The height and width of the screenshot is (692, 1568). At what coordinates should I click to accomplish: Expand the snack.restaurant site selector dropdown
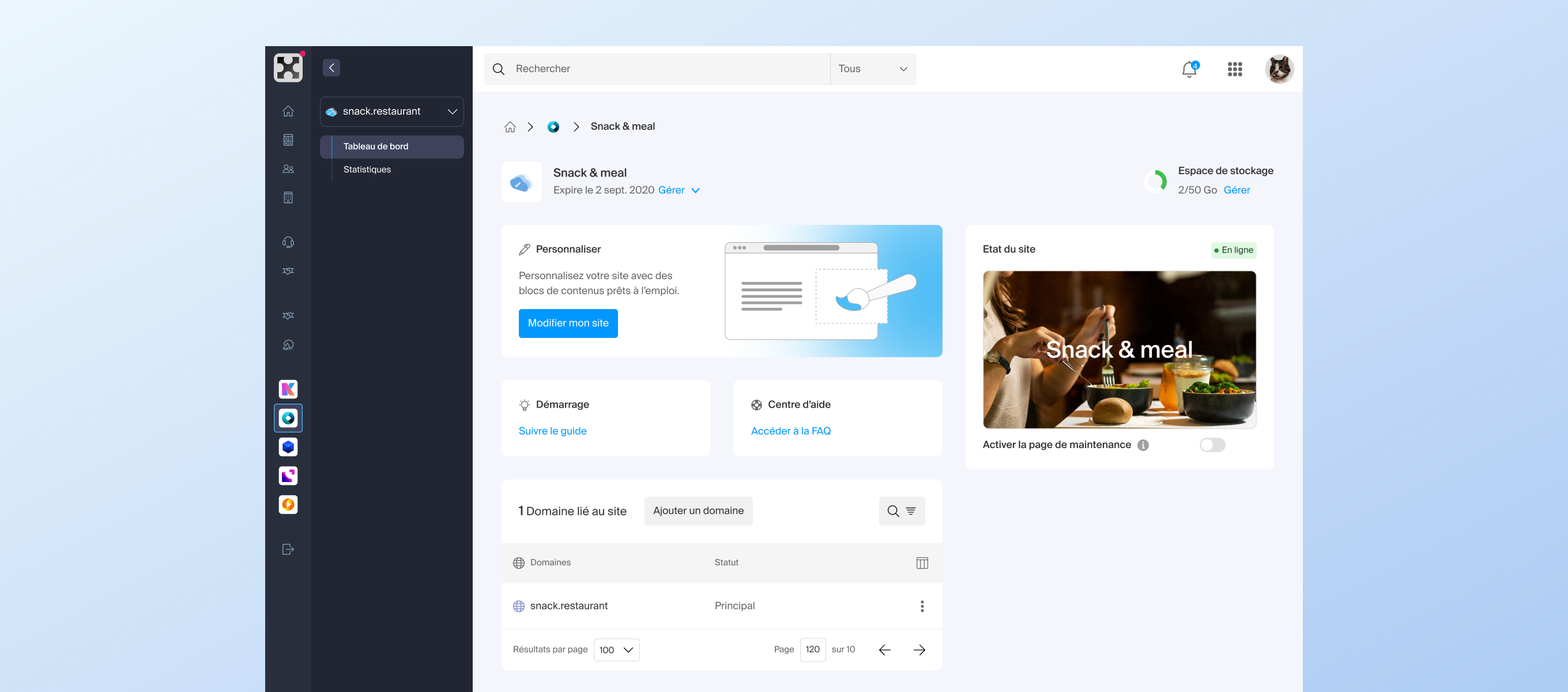tap(392, 111)
